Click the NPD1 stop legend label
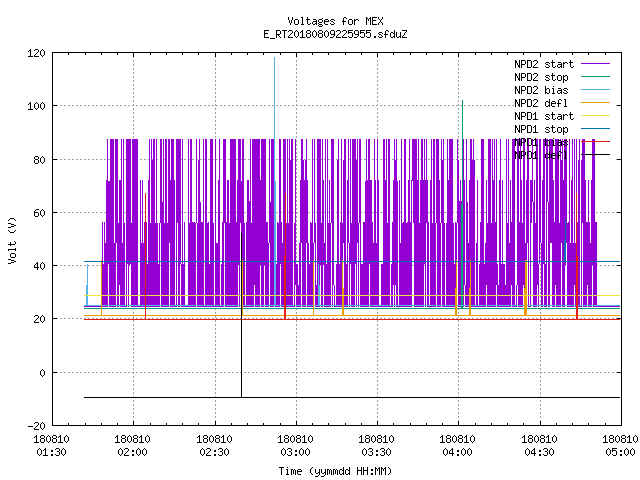 (541, 129)
